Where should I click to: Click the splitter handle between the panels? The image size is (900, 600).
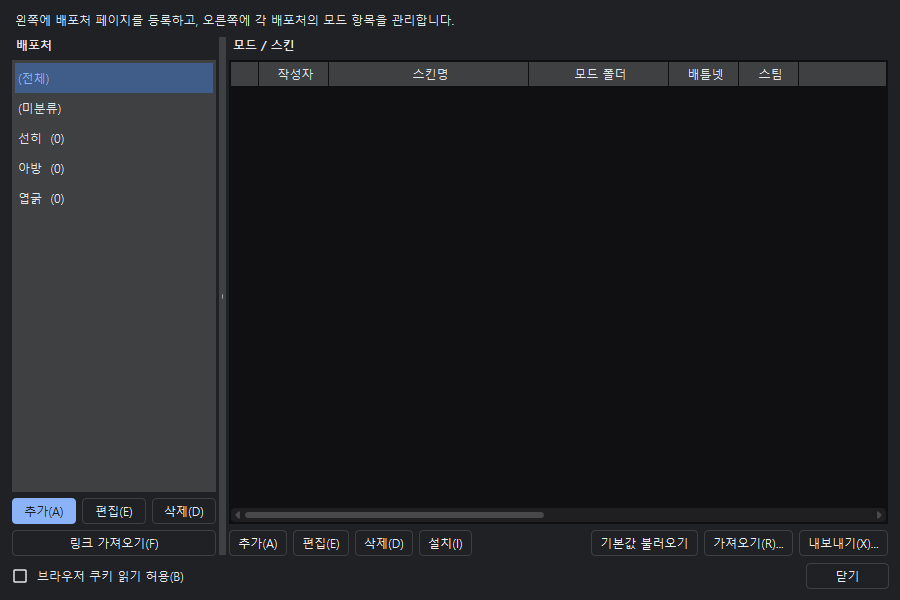222,296
